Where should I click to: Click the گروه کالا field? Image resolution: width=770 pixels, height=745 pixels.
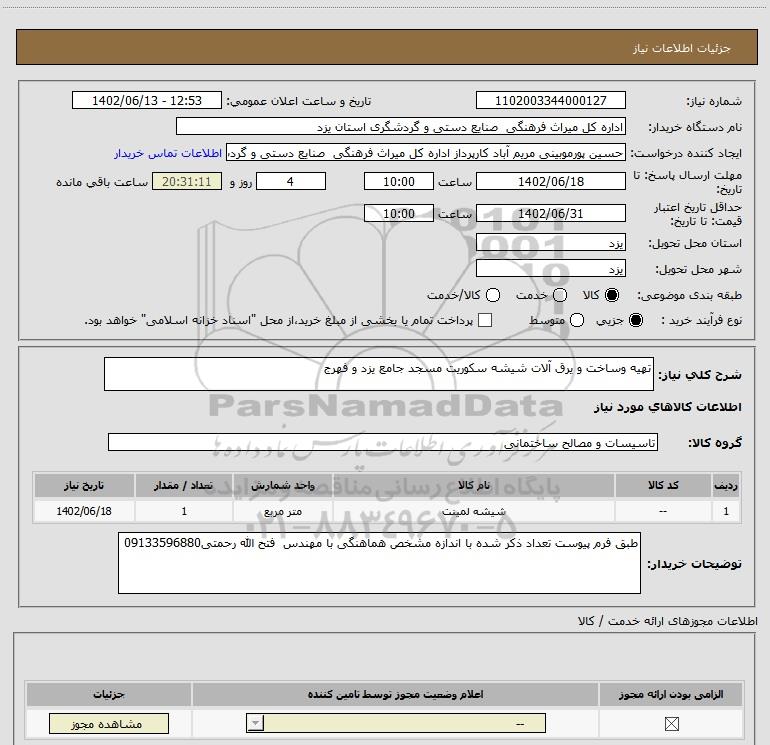(383, 442)
